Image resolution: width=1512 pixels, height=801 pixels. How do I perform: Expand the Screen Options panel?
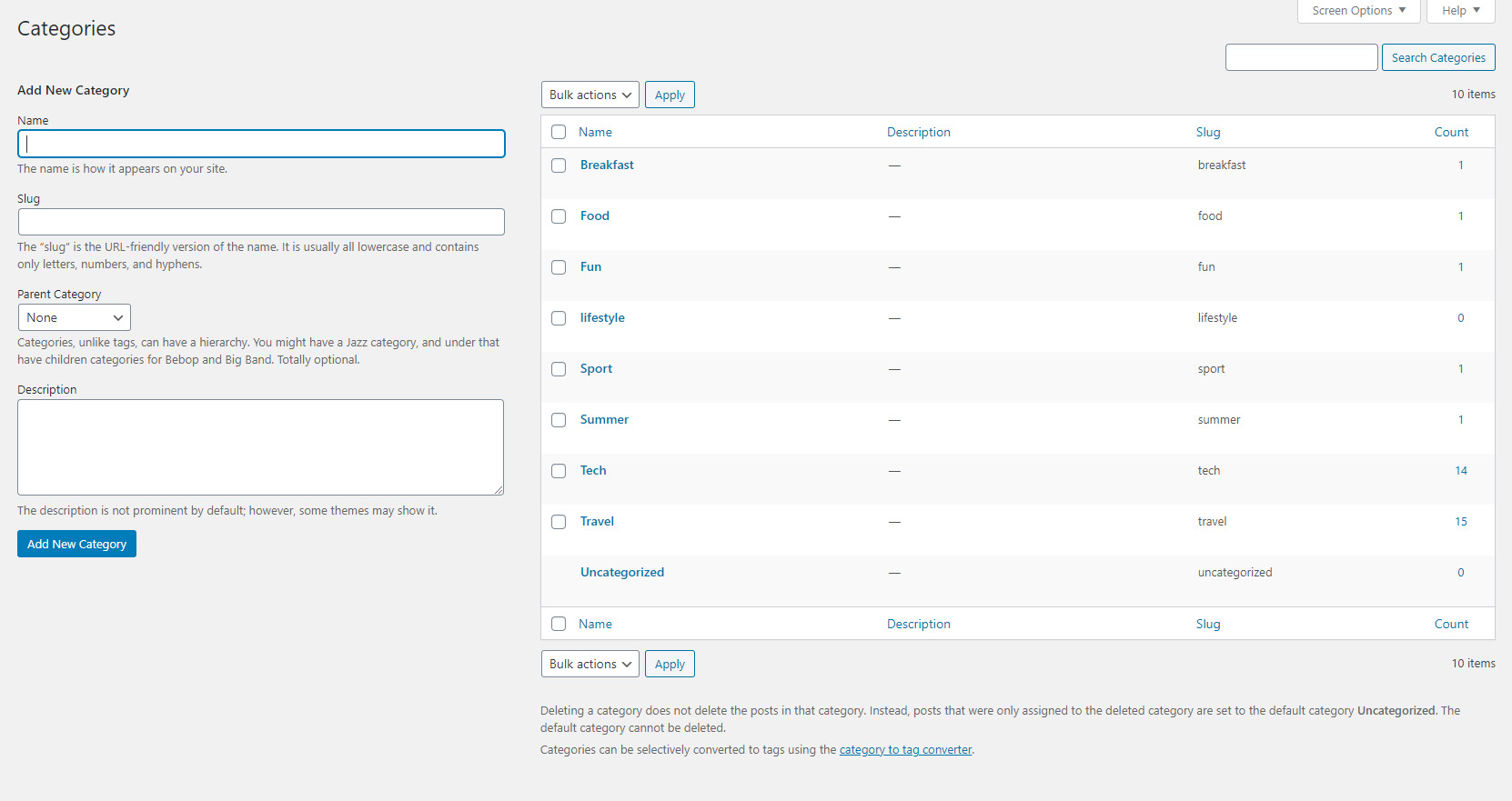(x=1358, y=11)
